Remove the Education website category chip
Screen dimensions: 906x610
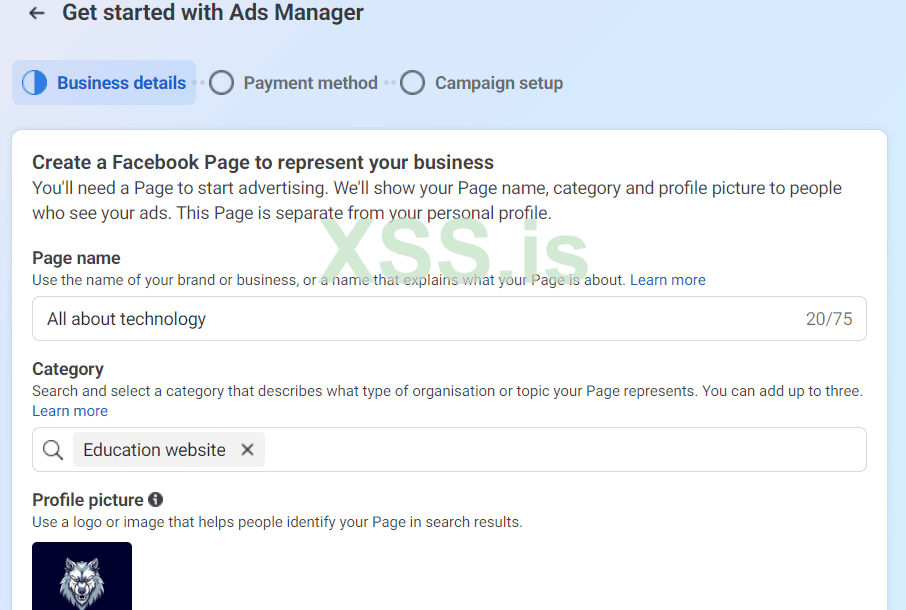click(247, 450)
